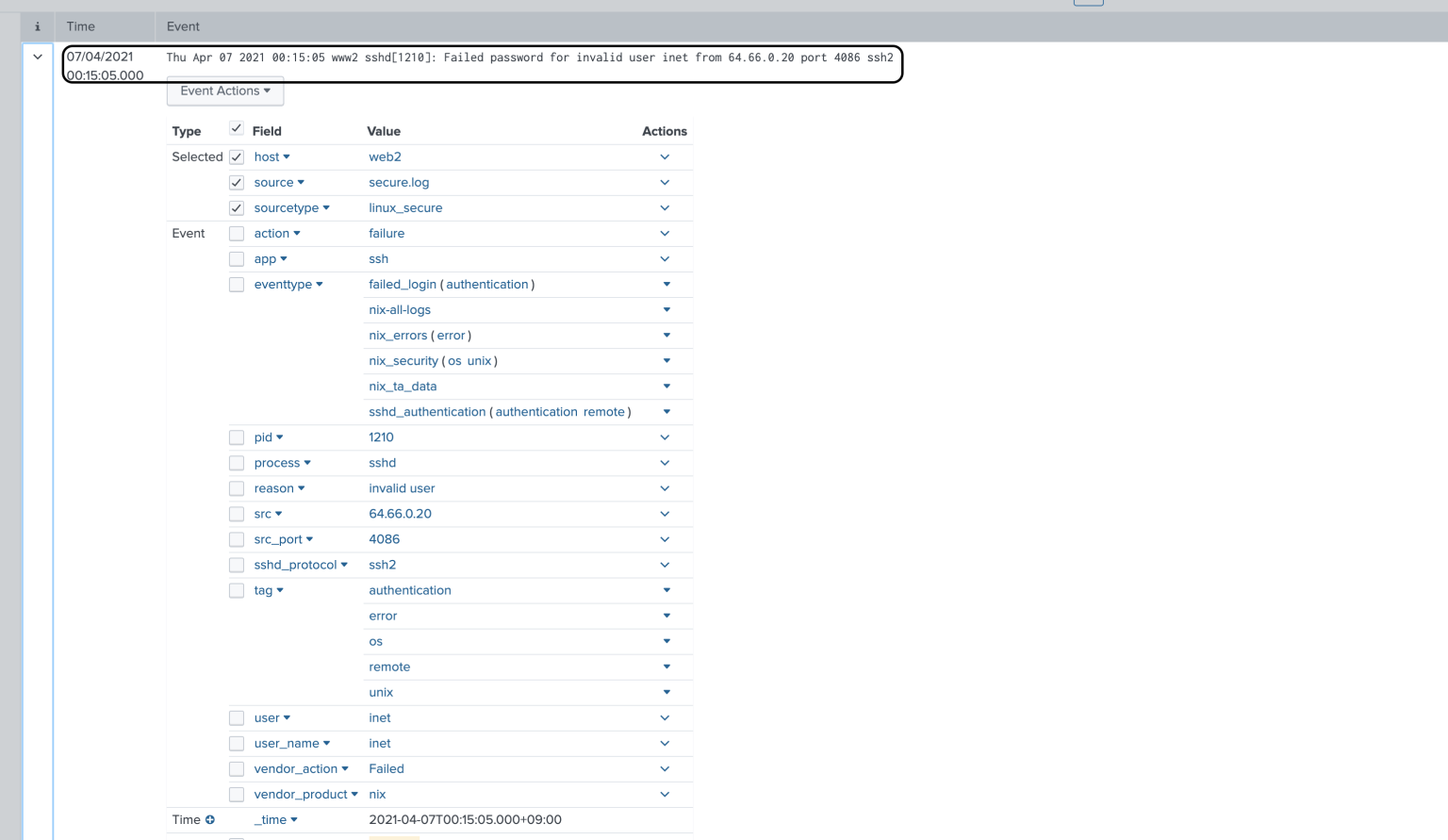This screenshot has height=840, width=1448.
Task: Select the failed_login eventtype value
Action: 403,284
